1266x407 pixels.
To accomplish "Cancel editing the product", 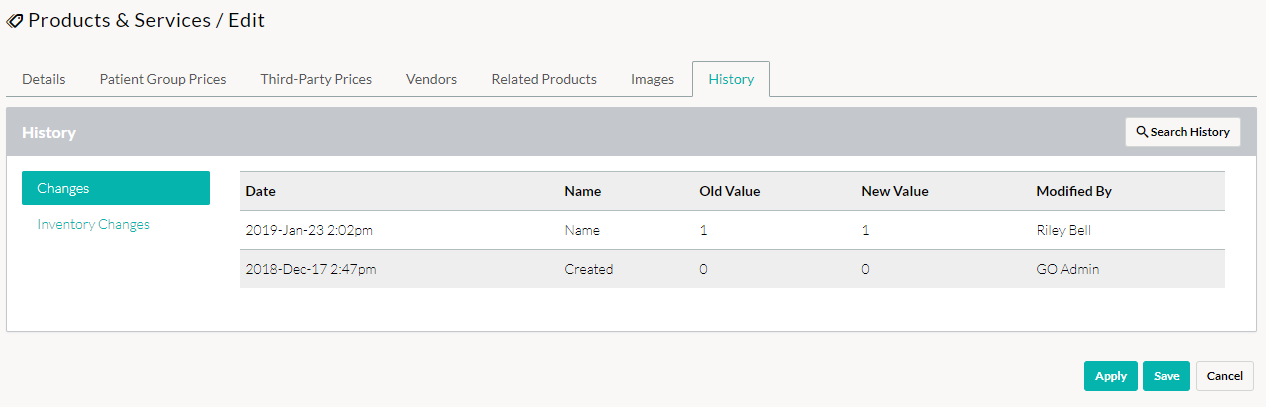I will pos(1225,376).
